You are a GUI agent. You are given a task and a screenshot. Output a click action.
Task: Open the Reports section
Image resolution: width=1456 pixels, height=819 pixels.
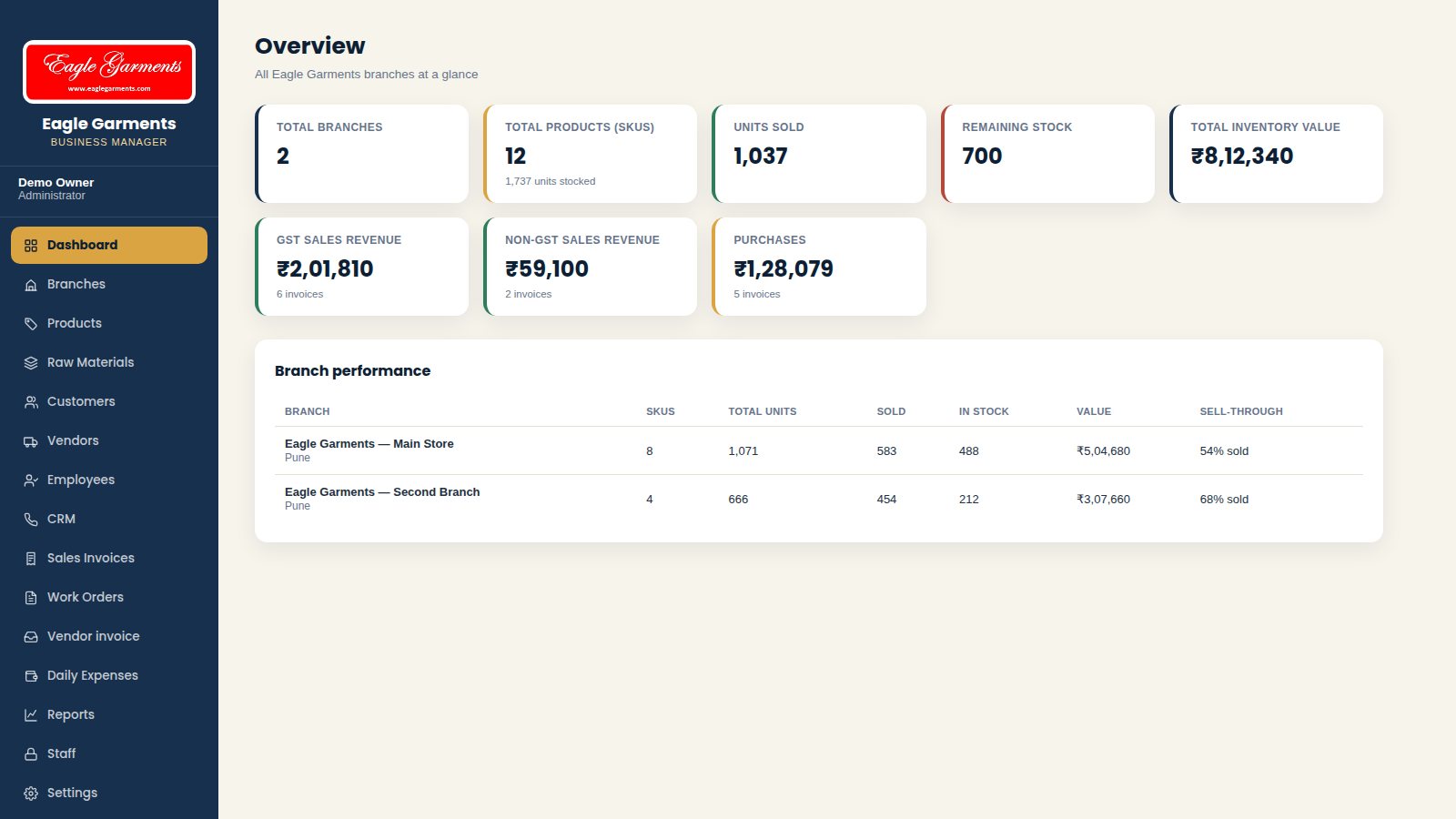109,715
